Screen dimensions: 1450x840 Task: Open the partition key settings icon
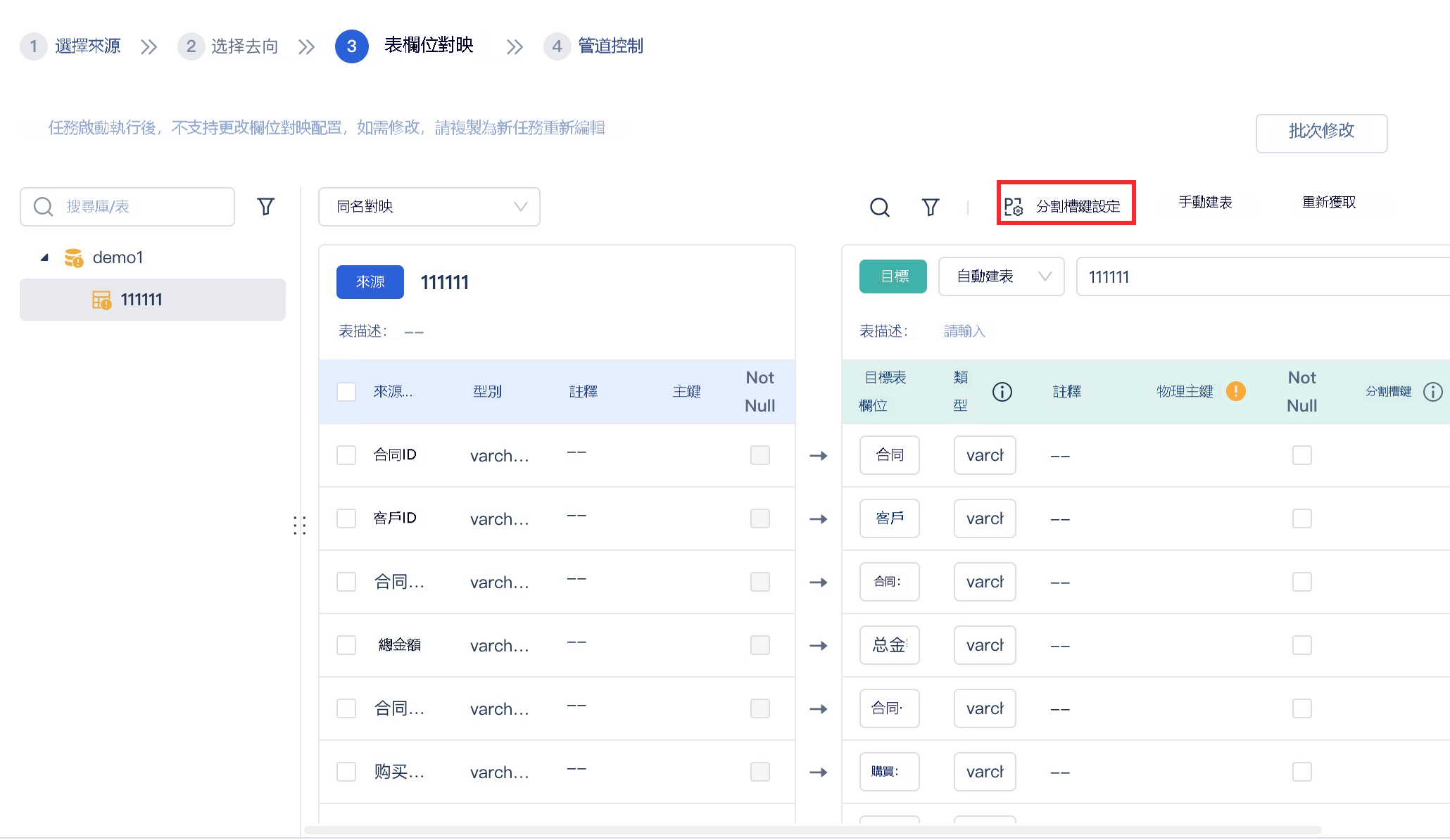point(1013,206)
